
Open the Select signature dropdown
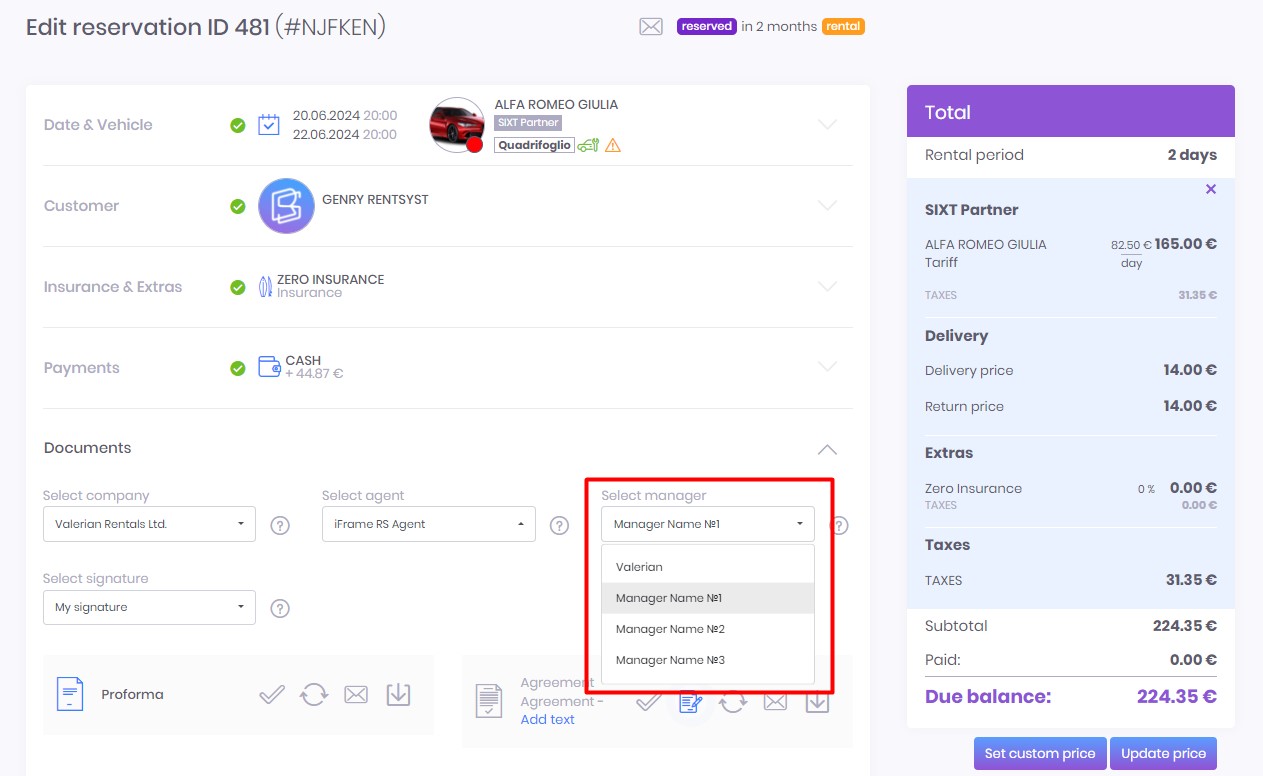[x=149, y=607]
